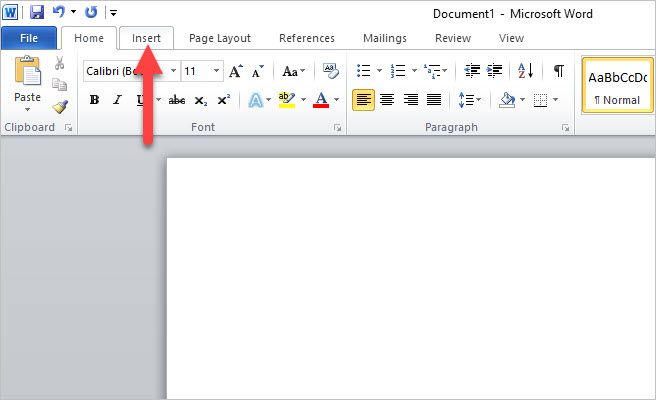The width and height of the screenshot is (656, 400).
Task: Toggle Bold formatting
Action: 95,100
